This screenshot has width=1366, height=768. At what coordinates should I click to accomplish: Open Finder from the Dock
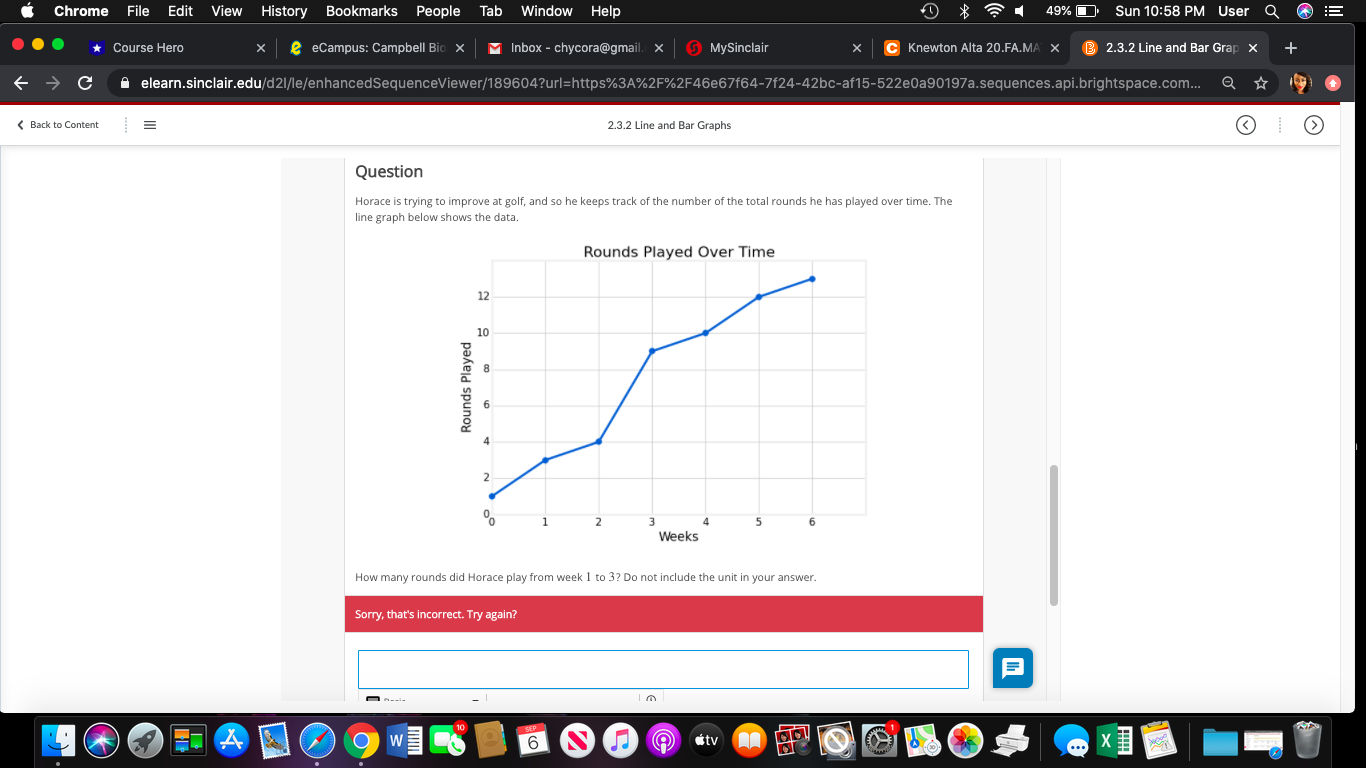(x=59, y=740)
